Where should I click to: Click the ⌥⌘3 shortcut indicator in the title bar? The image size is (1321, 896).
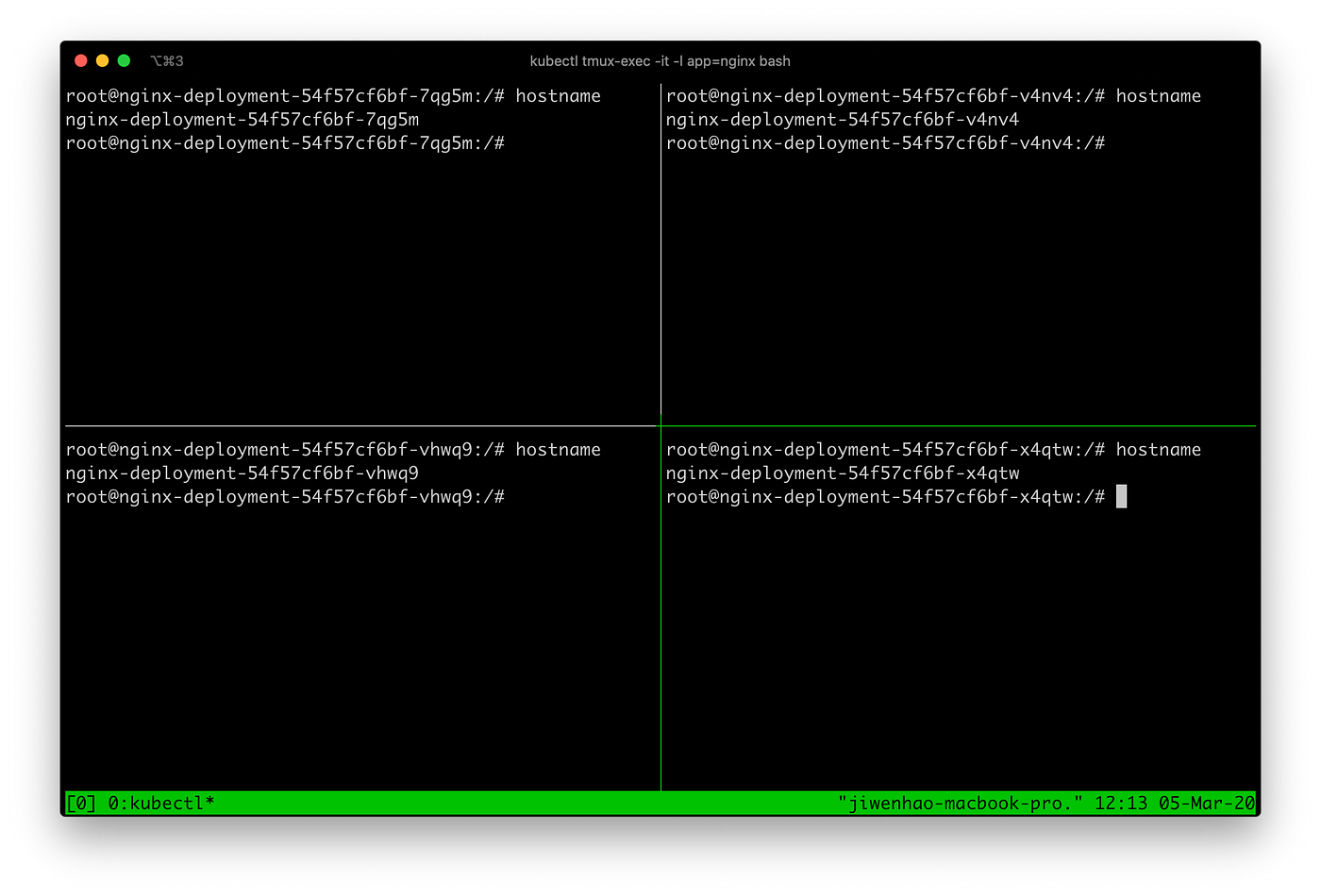[167, 60]
